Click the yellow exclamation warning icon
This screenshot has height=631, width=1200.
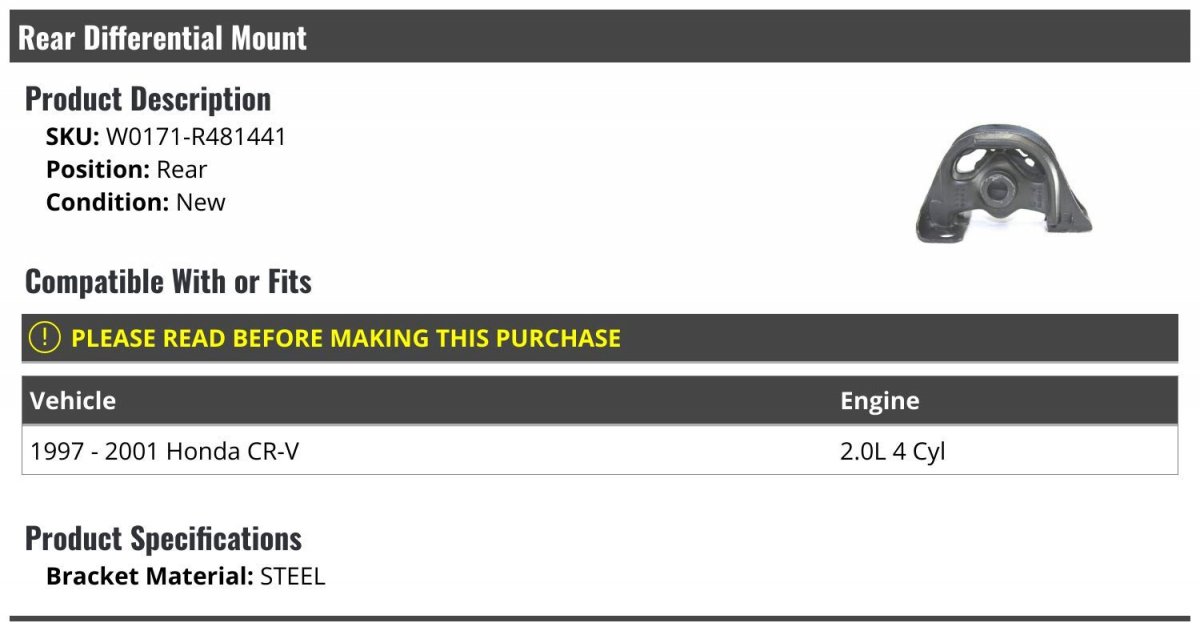click(45, 338)
